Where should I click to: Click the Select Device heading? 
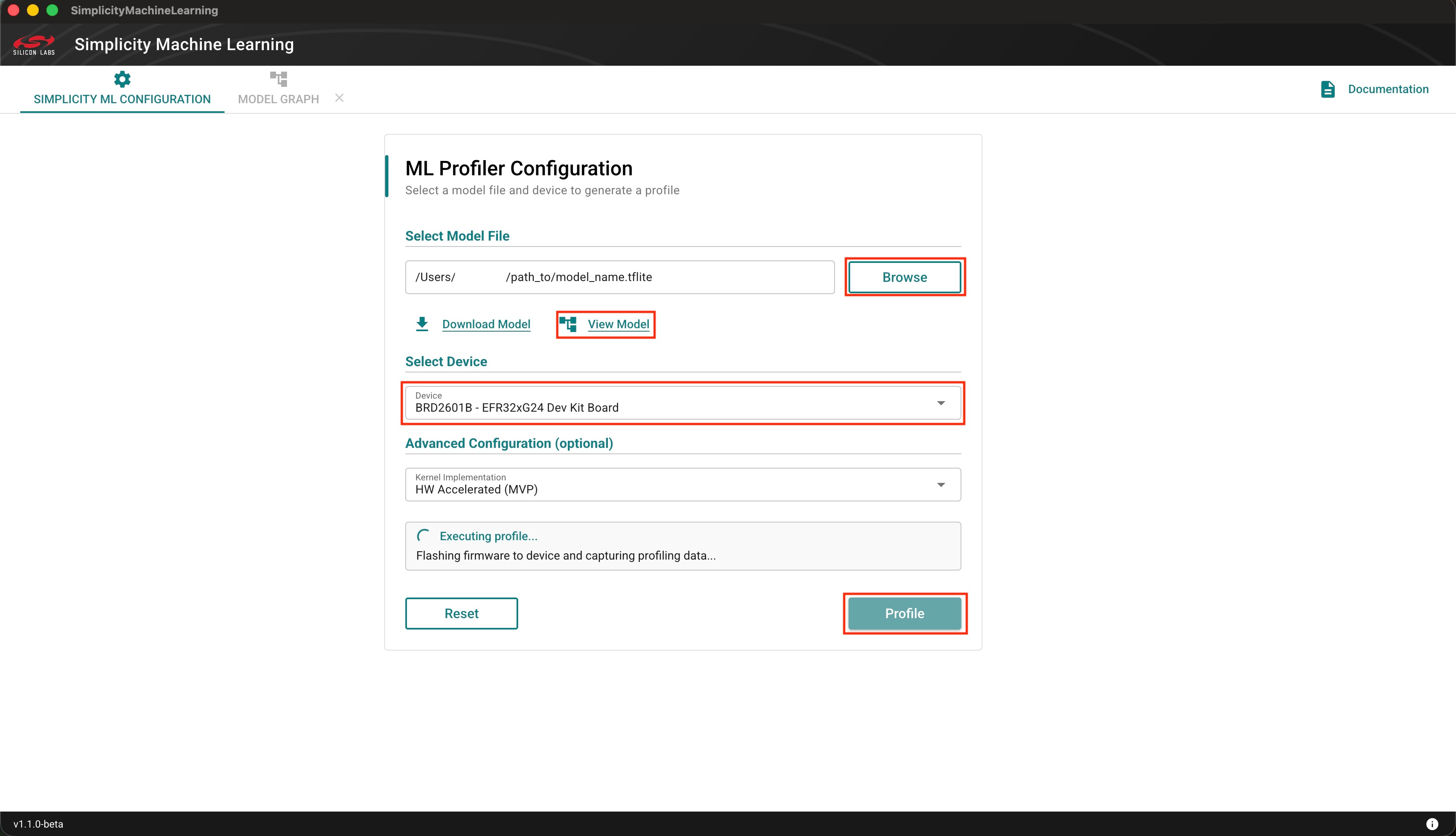tap(446, 361)
